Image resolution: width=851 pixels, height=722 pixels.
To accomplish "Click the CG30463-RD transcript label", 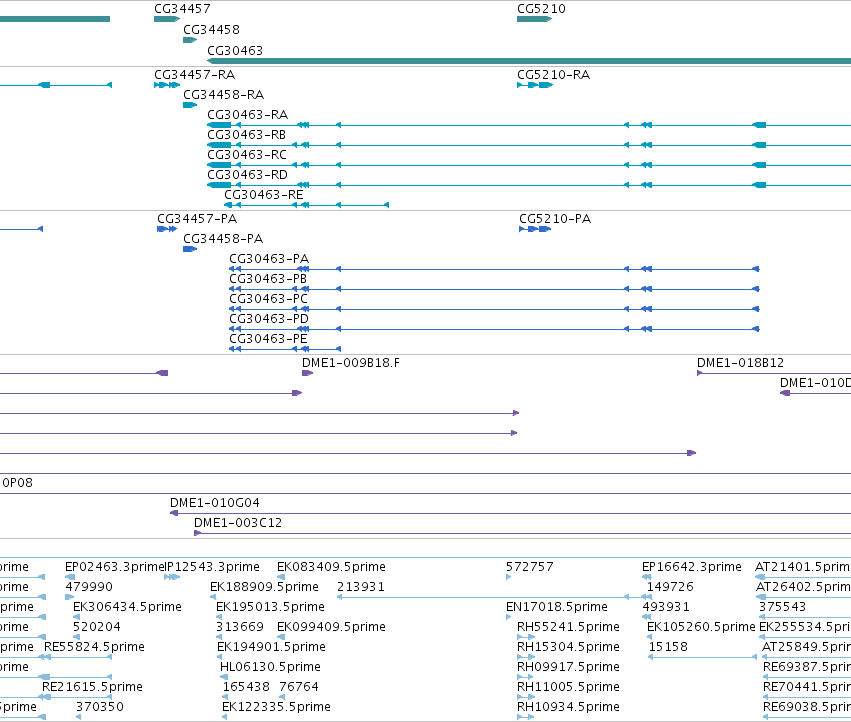I will tap(247, 175).
